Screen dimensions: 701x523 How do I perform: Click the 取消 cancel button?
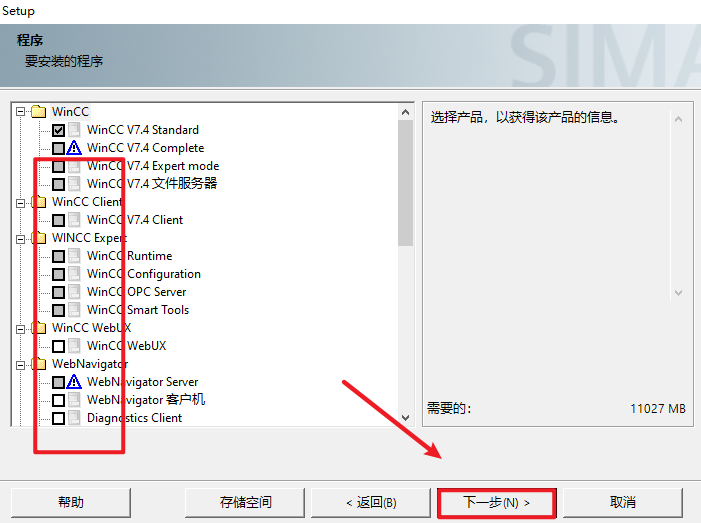(623, 502)
